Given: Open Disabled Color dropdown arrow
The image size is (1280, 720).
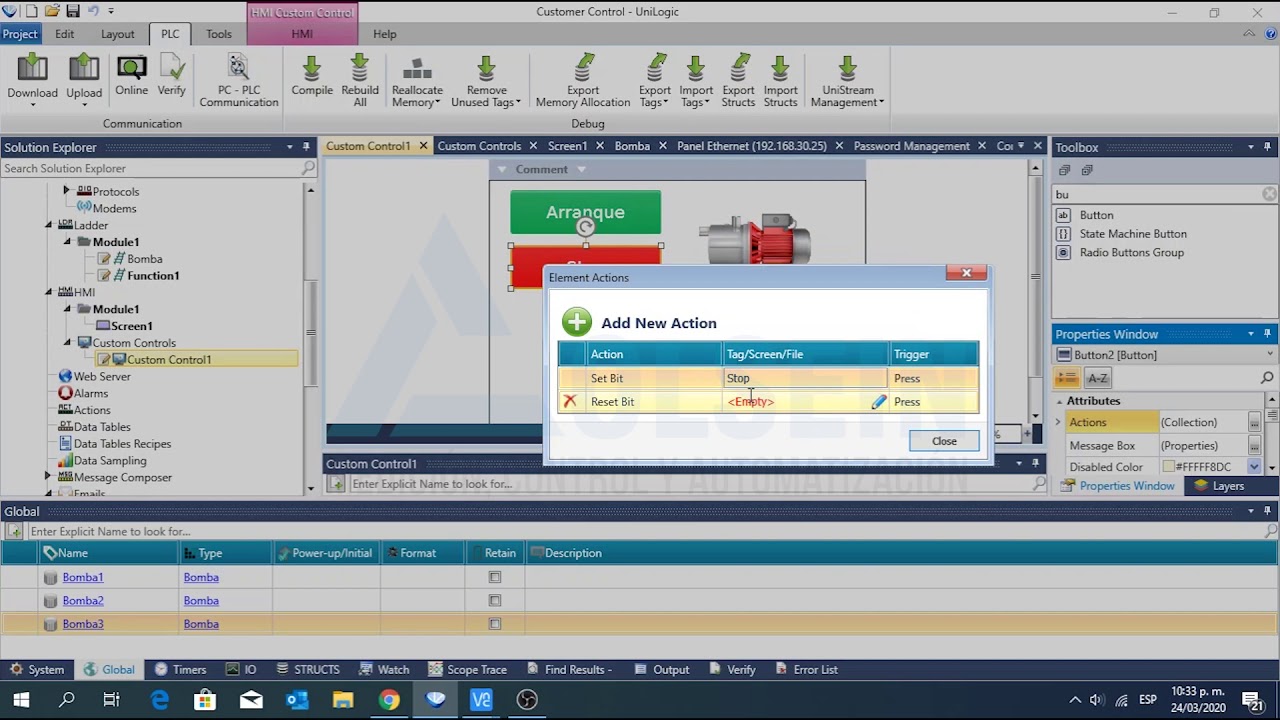Looking at the screenshot, I should pos(1254,467).
